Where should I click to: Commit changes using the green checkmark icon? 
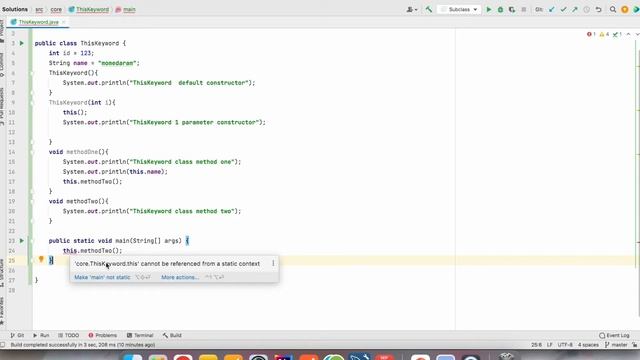tap(564, 9)
